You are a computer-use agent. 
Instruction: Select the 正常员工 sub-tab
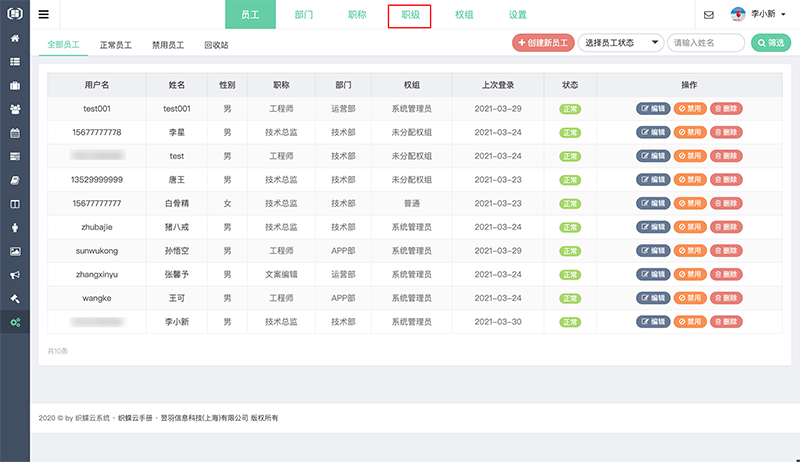(x=116, y=45)
